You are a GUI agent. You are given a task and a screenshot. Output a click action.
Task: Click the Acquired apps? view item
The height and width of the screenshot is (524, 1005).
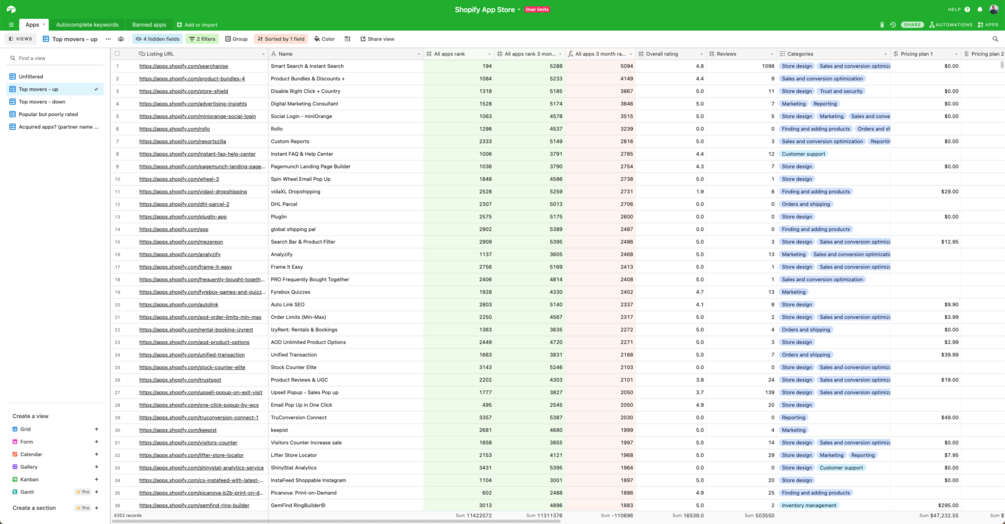[x=54, y=127]
